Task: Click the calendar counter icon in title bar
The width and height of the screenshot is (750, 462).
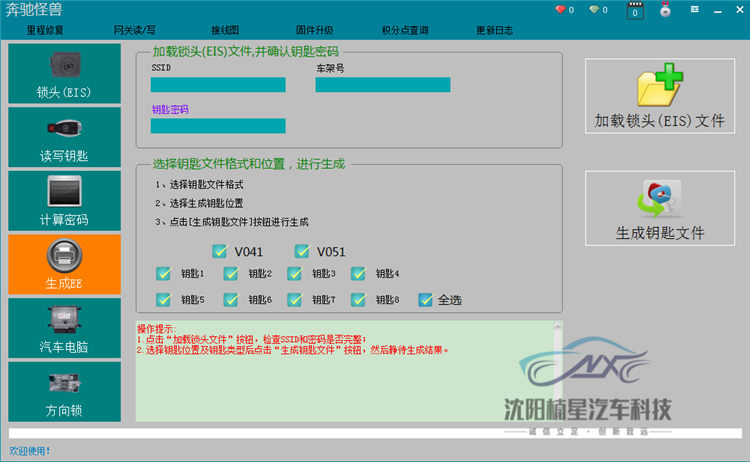Action: pyautogui.click(x=634, y=11)
